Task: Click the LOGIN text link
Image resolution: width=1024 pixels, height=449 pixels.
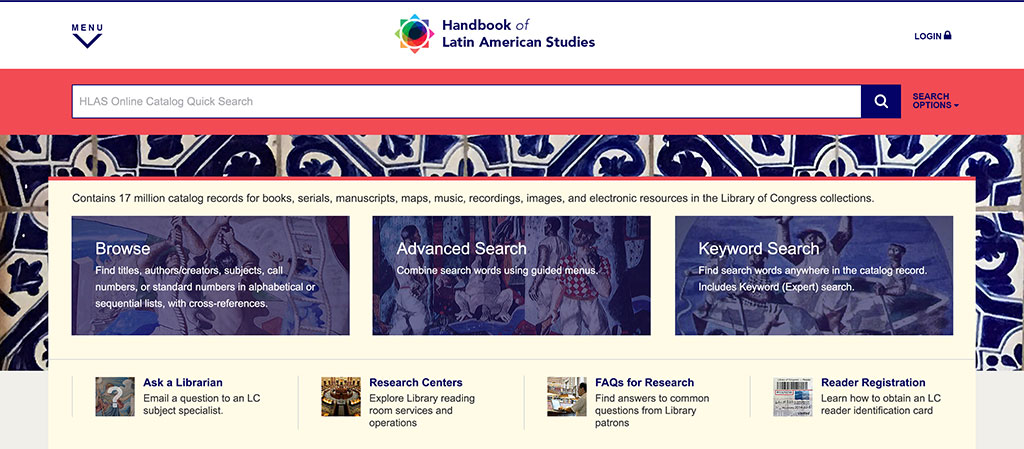Action: pos(927,37)
